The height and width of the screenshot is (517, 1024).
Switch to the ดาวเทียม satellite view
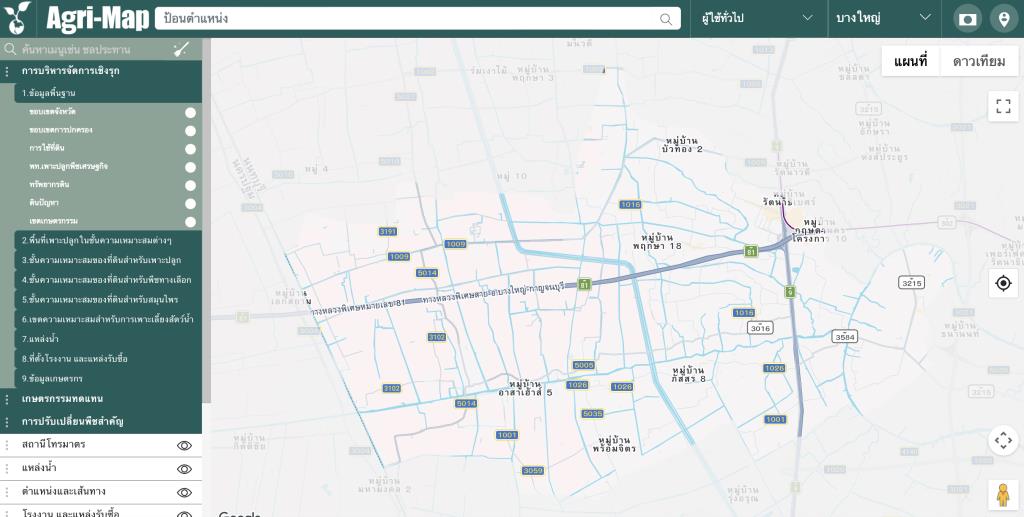(979, 61)
